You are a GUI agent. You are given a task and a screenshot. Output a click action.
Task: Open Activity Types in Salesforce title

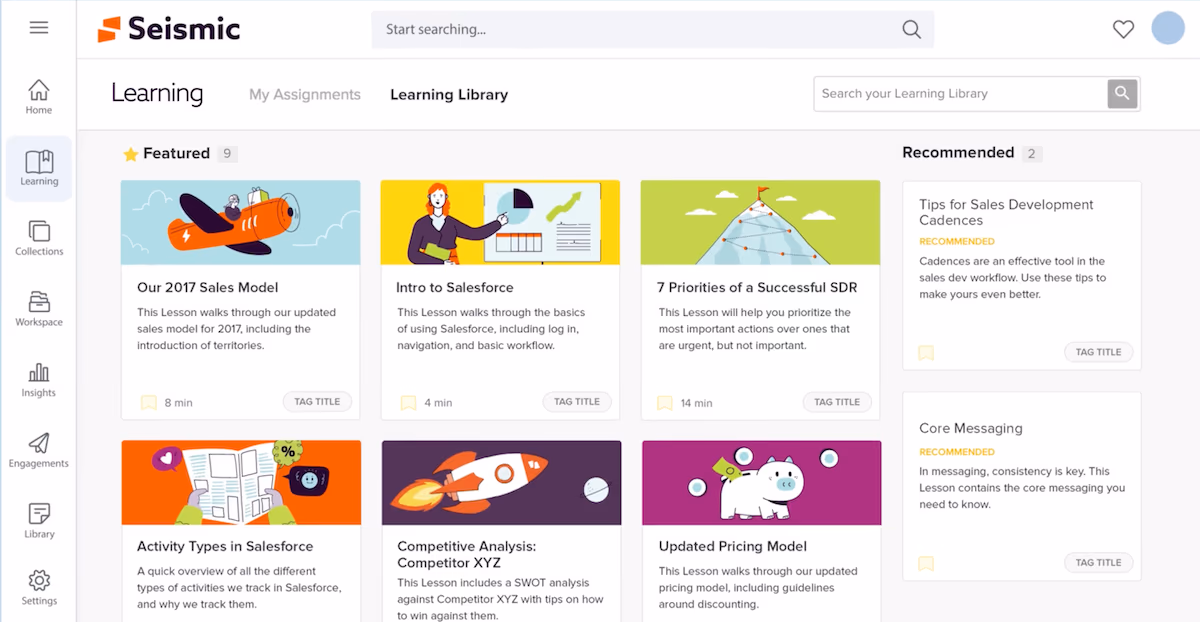tap(225, 547)
